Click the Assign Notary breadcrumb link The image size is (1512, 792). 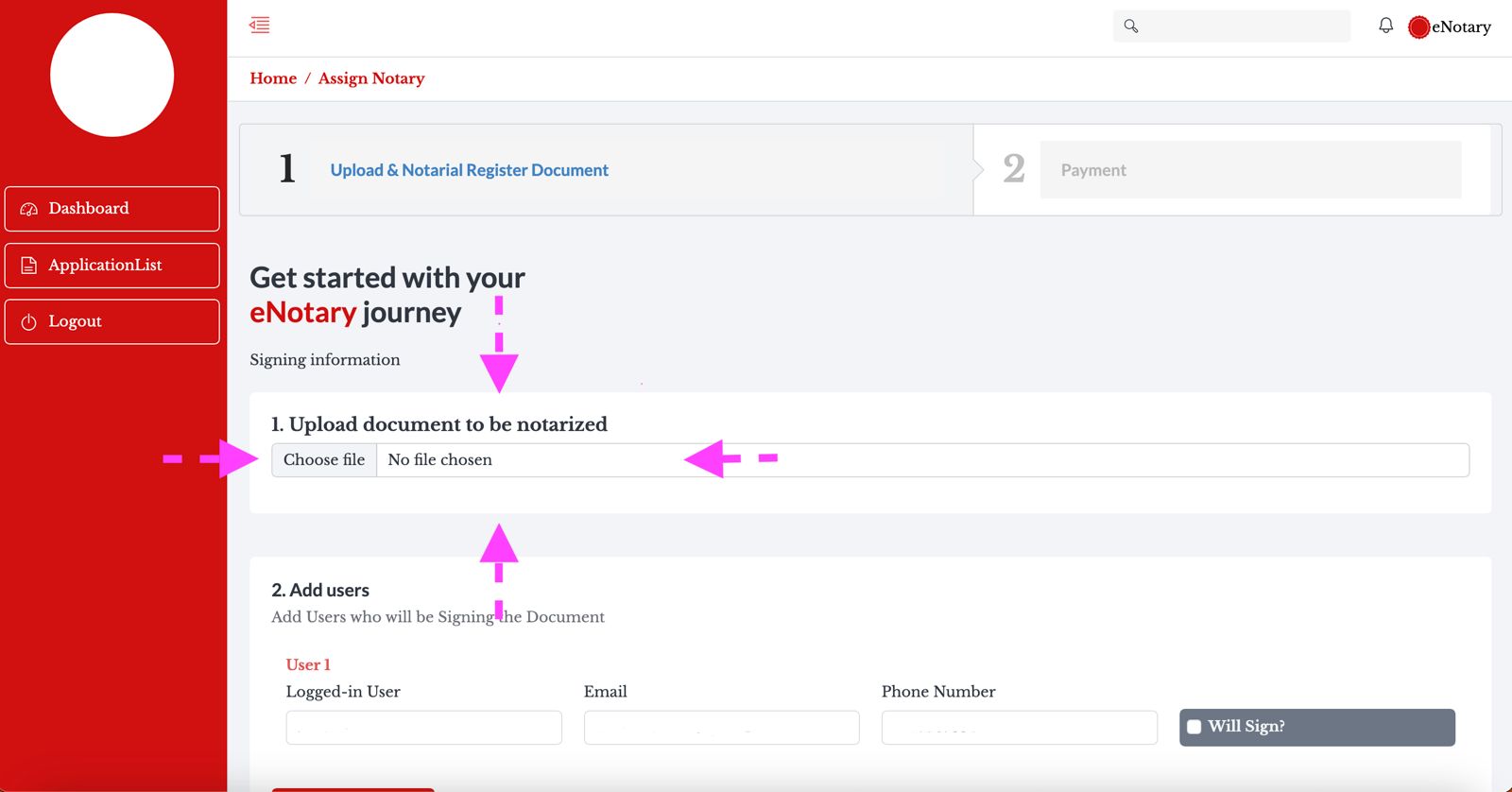pos(371,78)
